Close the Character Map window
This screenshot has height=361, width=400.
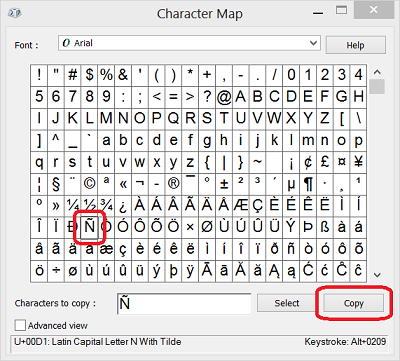(x=373, y=10)
